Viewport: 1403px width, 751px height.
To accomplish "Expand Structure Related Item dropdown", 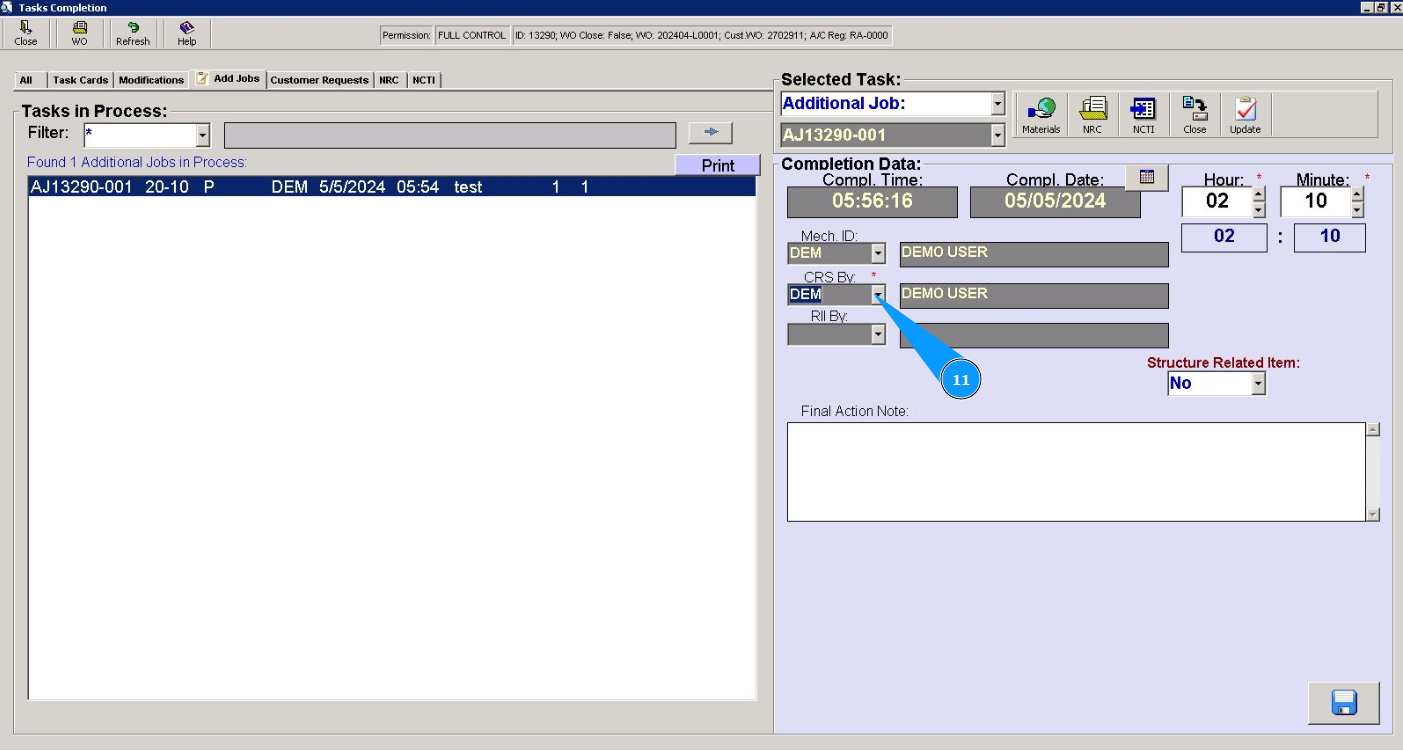I will pos(1258,383).
